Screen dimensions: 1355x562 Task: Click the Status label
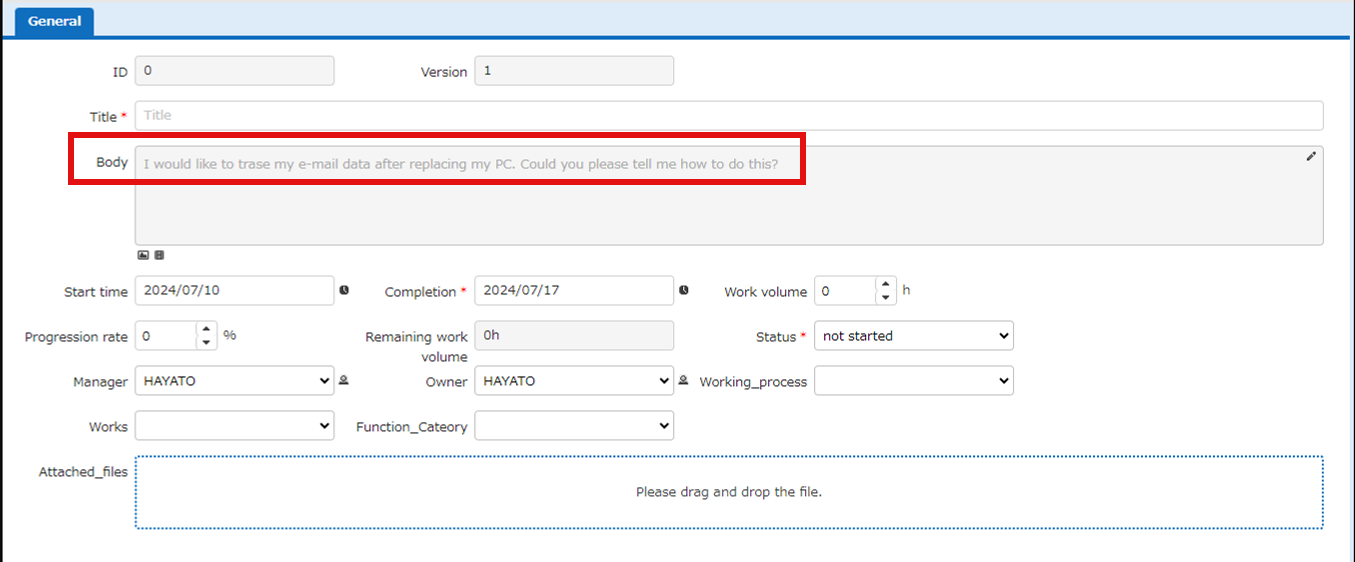click(775, 337)
